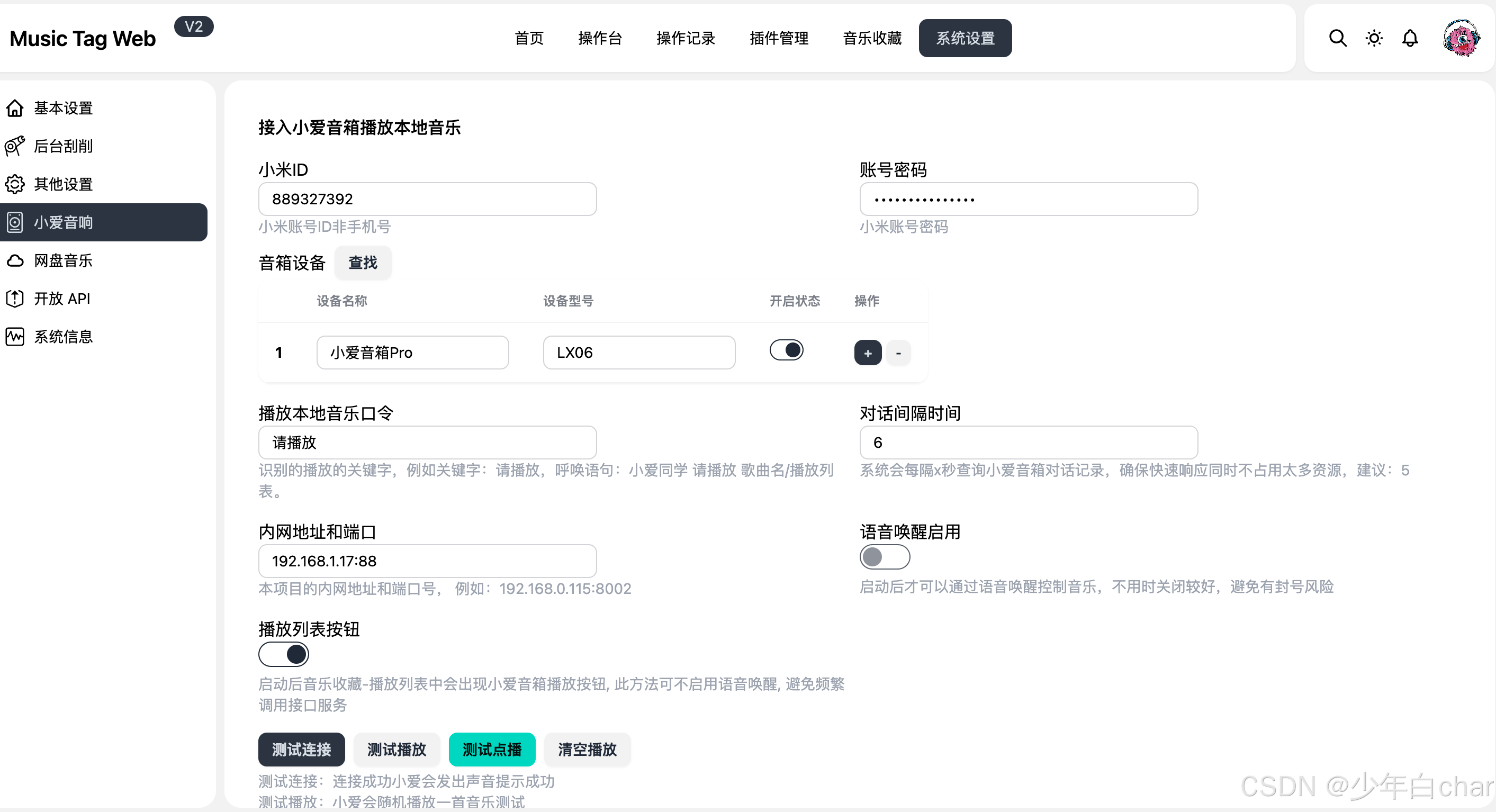Open 基本设置 with the home icon

(x=62, y=108)
